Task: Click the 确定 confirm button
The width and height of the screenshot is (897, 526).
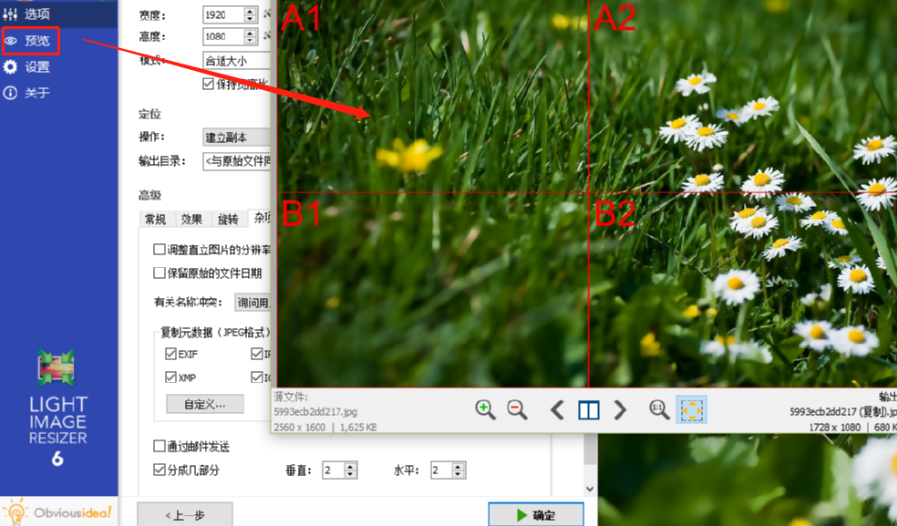Action: coord(535,515)
